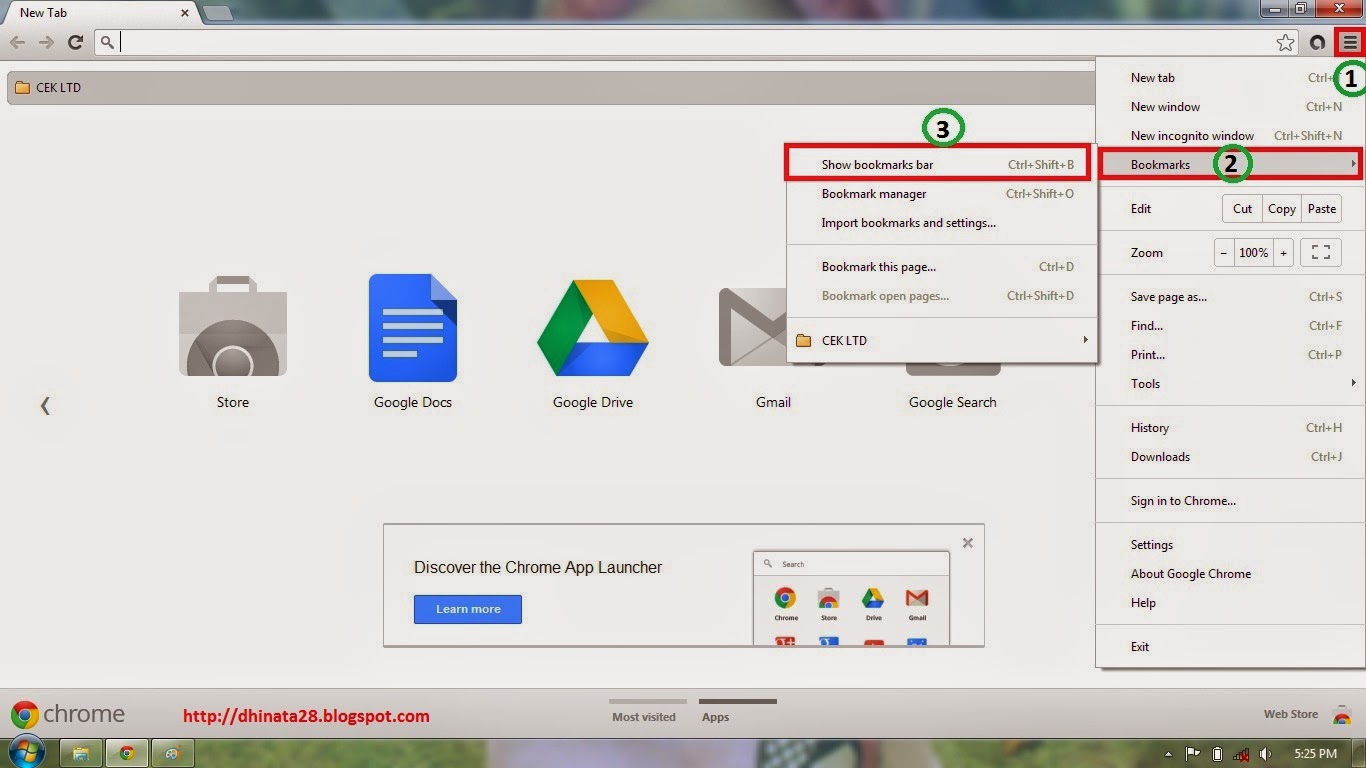Go to previous apps page arrow
Screen dimensions: 1366x768
pos(45,405)
